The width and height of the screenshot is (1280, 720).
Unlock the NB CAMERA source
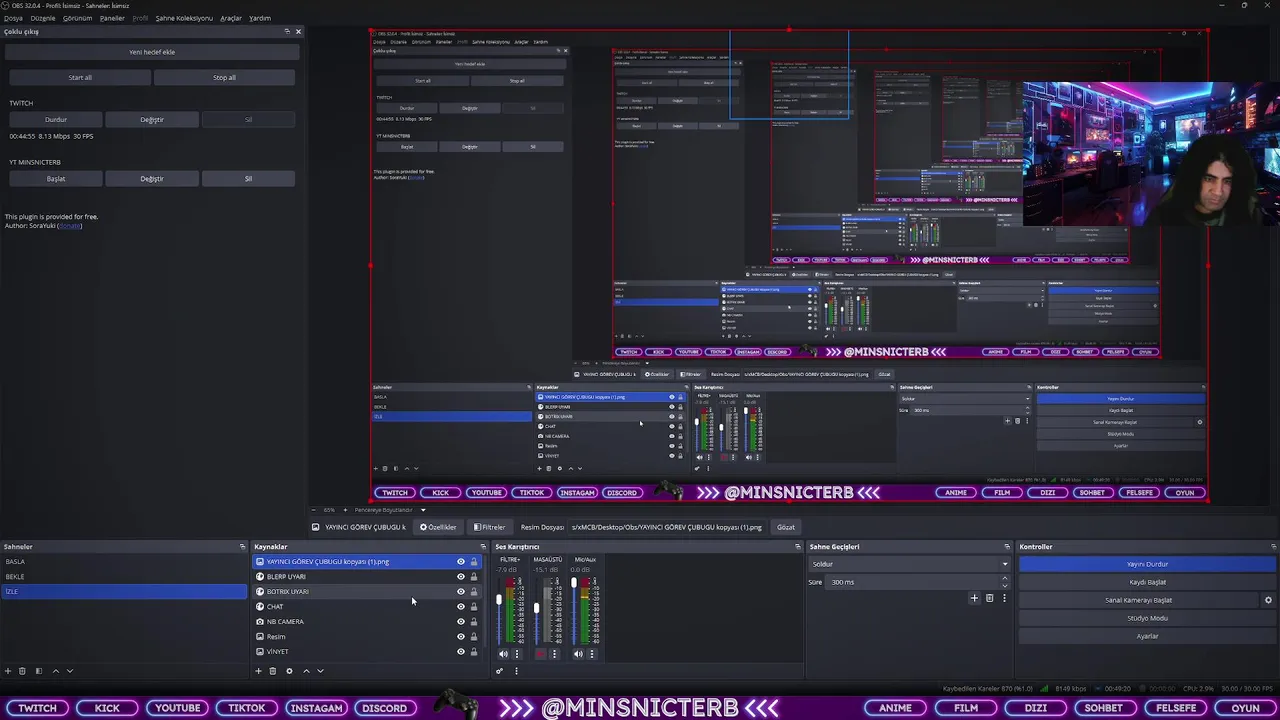pos(474,622)
